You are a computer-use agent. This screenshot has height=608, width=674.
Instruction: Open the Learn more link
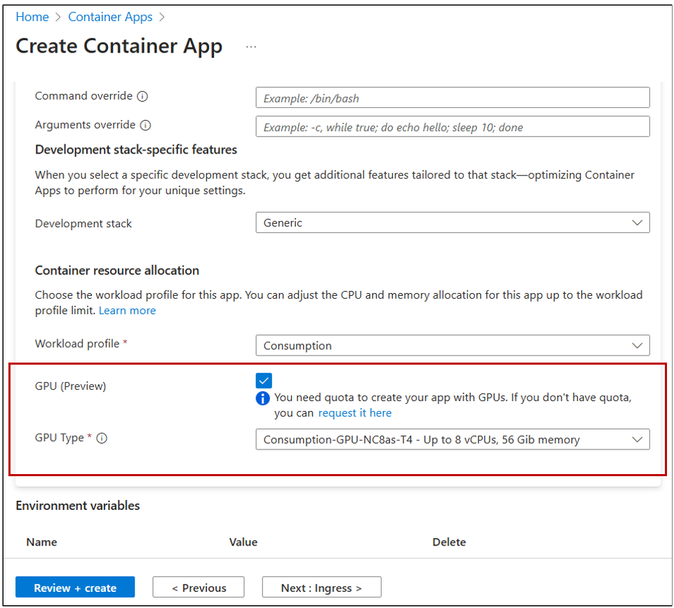(127, 310)
